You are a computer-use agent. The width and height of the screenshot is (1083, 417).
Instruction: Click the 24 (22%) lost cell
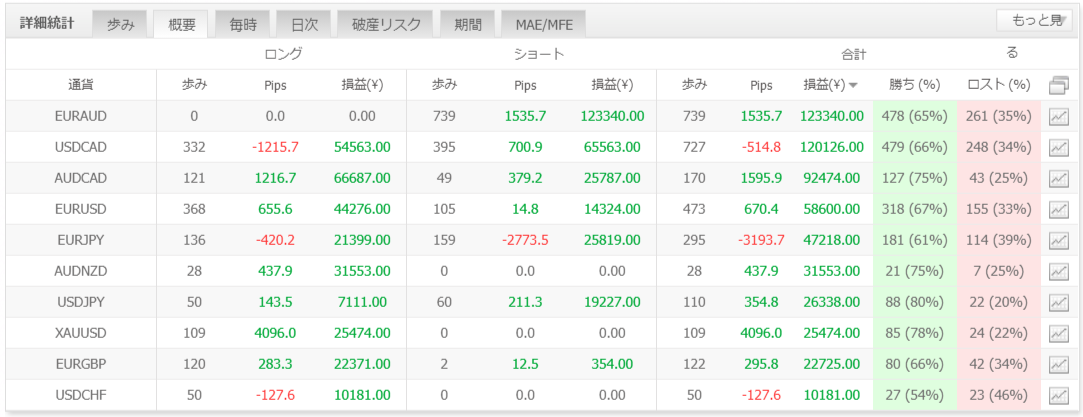999,333
